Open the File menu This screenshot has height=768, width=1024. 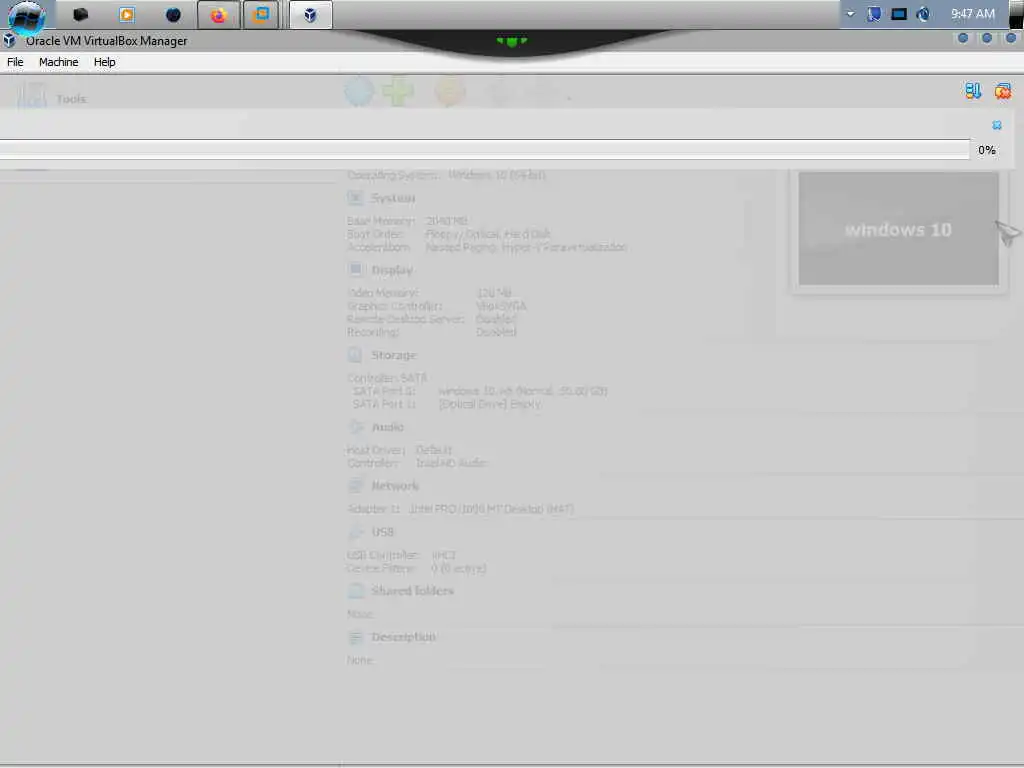(x=15, y=62)
